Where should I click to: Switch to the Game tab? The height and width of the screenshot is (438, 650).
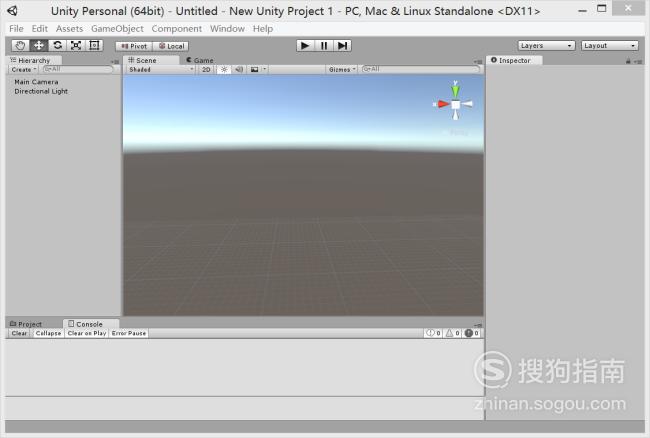[x=200, y=60]
